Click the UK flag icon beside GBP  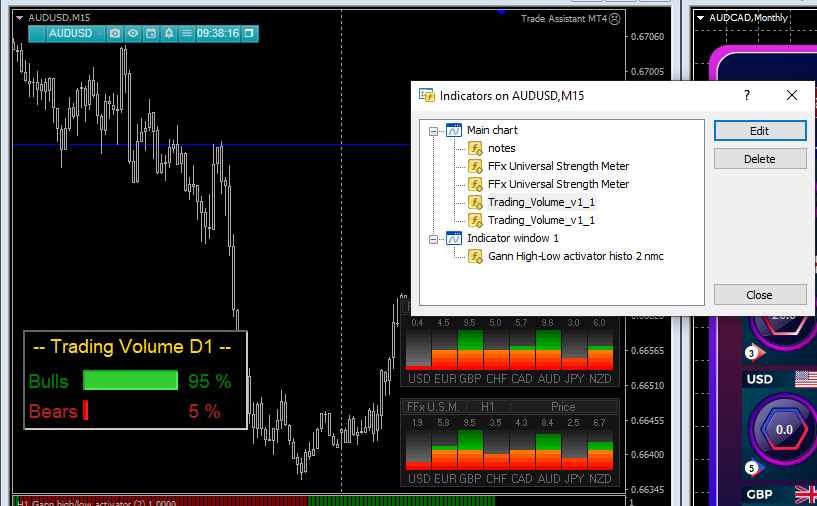[806, 494]
